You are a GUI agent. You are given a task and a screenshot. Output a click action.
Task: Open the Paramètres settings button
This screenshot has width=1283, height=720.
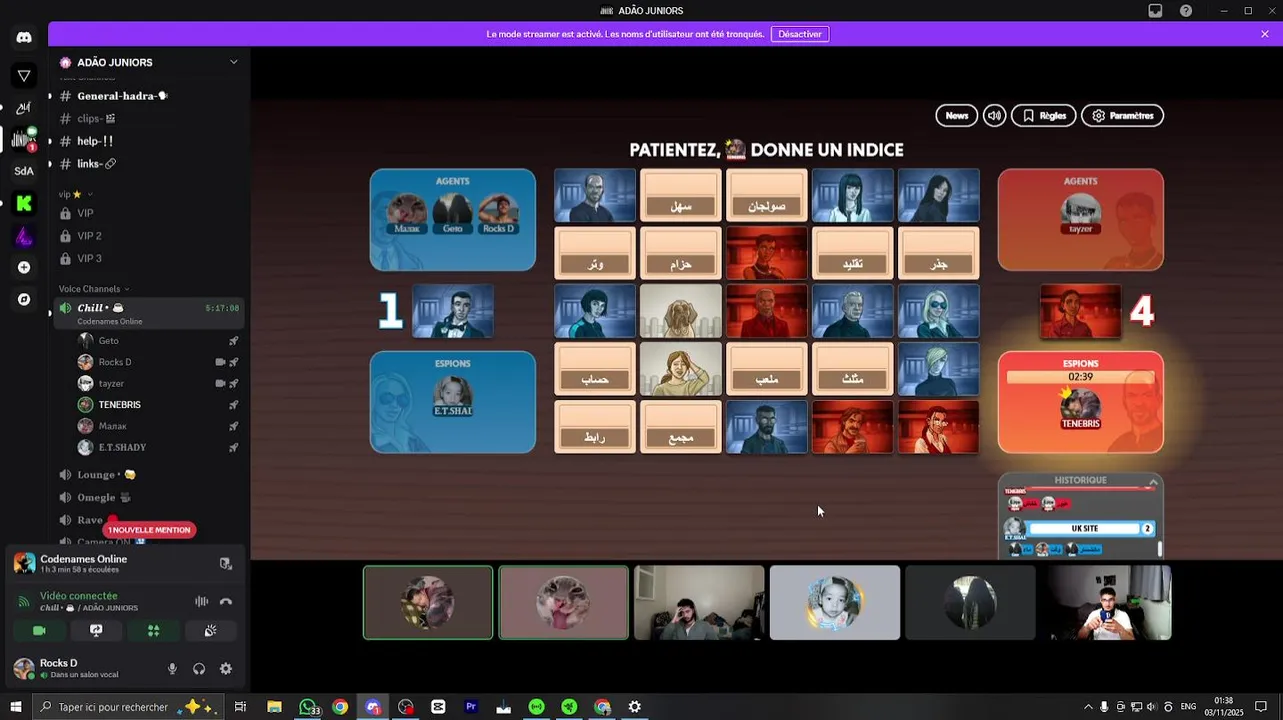[1122, 116]
